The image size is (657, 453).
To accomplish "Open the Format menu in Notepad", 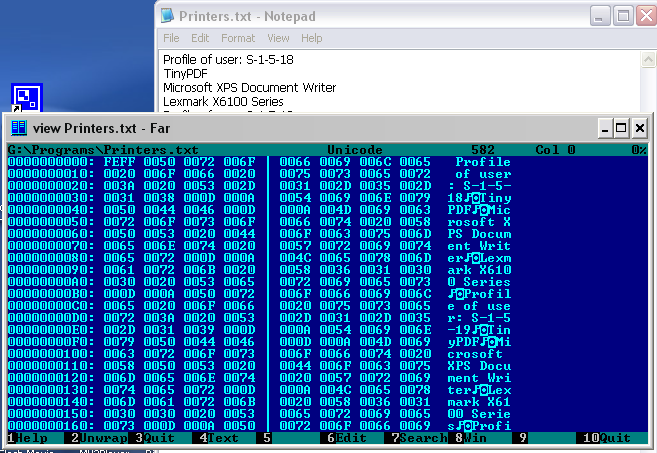I will point(237,38).
